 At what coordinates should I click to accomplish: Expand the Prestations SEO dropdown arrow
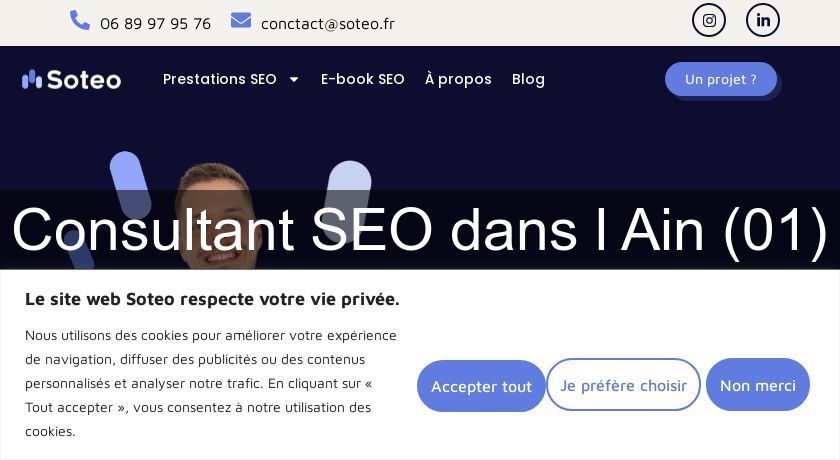[x=294, y=80]
